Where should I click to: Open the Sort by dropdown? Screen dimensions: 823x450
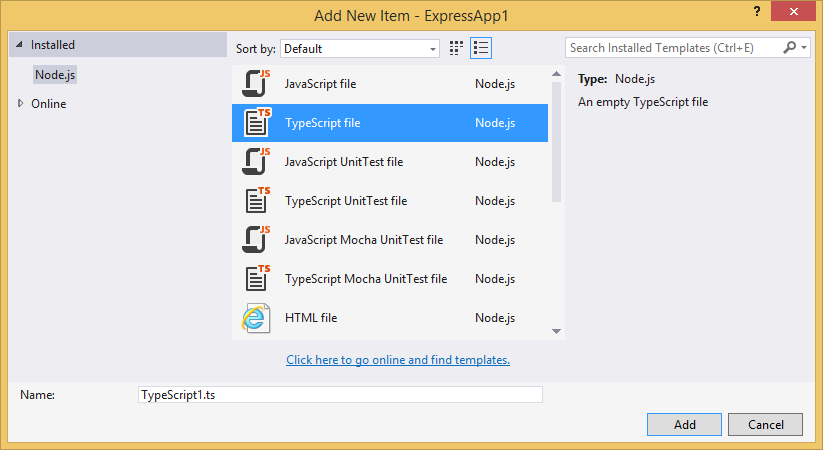pos(360,48)
